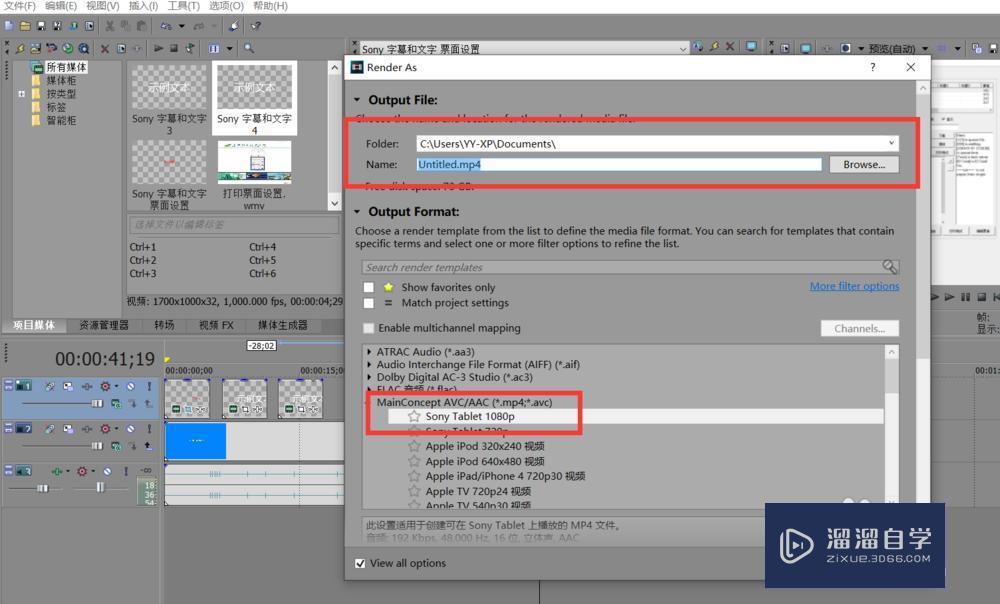Click the lightning bolt import media icon
The height and width of the screenshot is (604, 1000).
(20, 48)
